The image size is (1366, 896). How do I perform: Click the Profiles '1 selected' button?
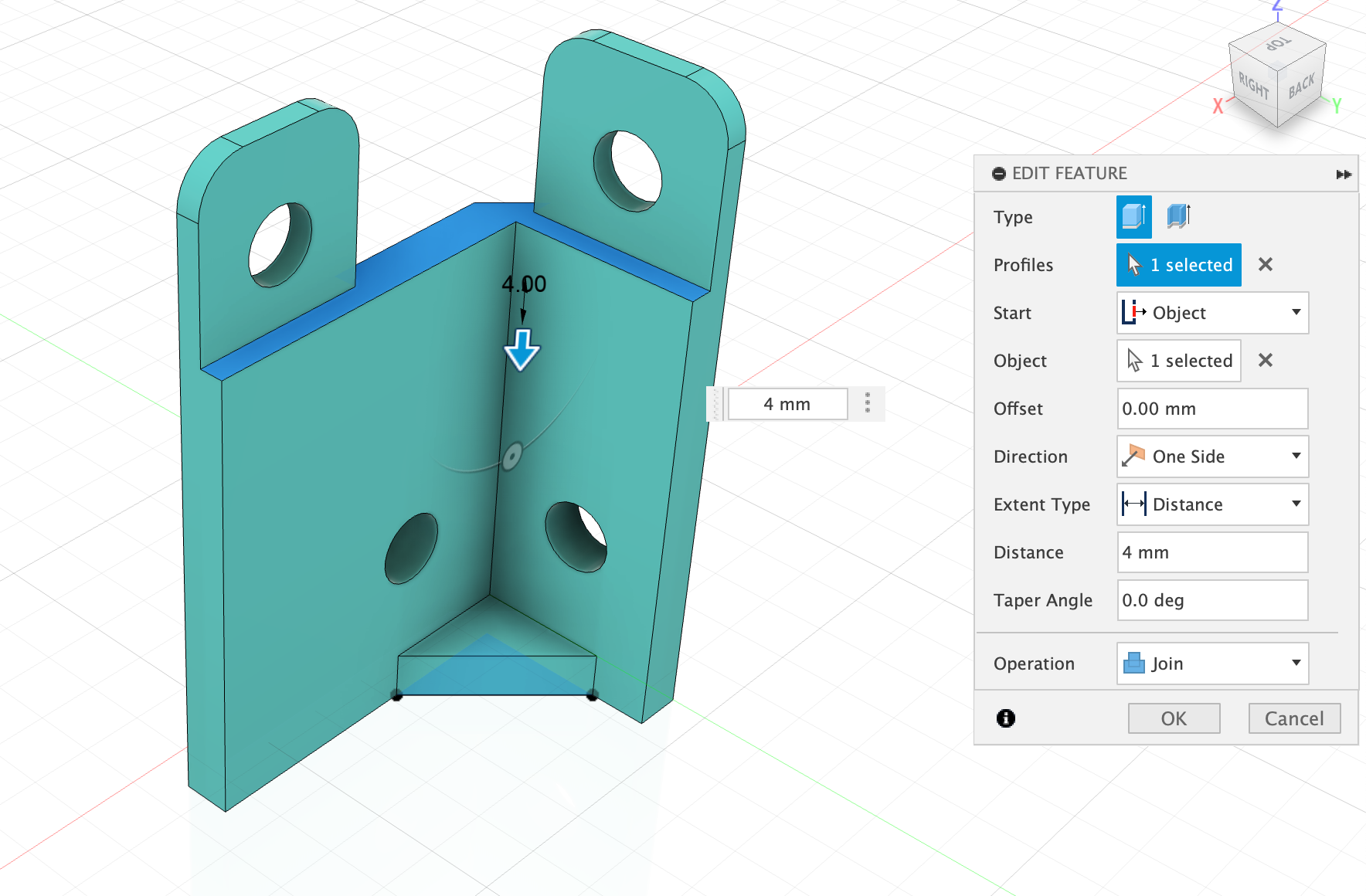tap(1178, 265)
